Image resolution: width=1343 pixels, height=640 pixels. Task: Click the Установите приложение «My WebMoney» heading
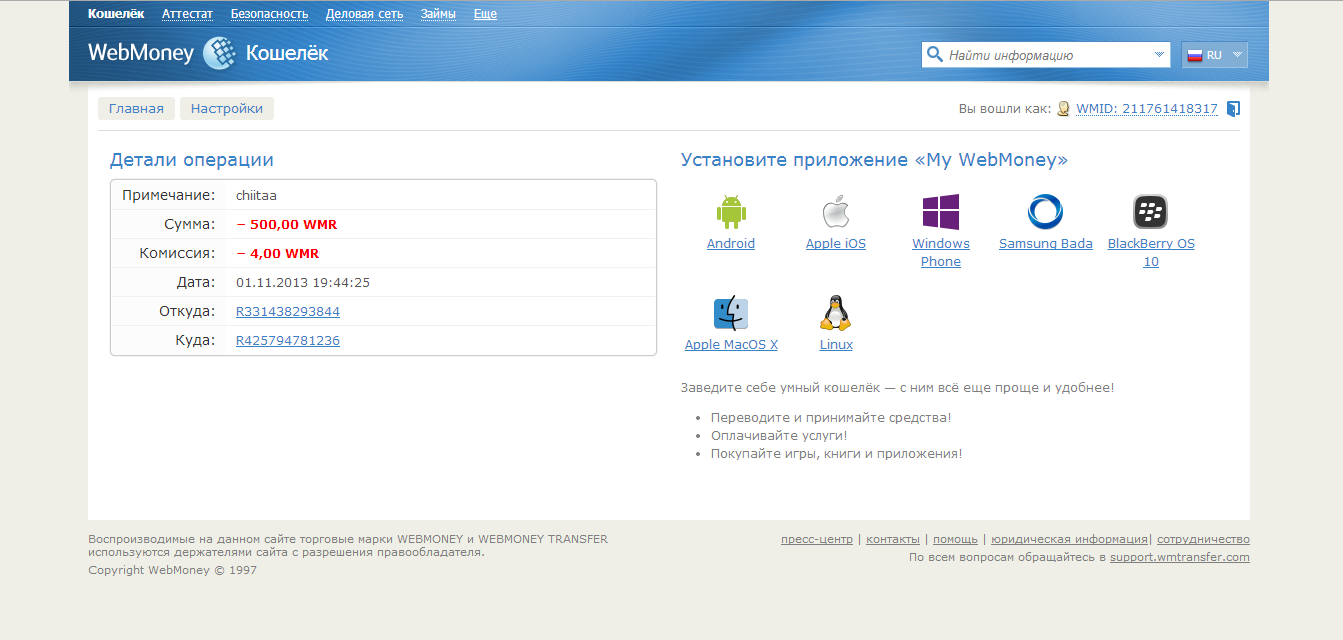click(875, 160)
